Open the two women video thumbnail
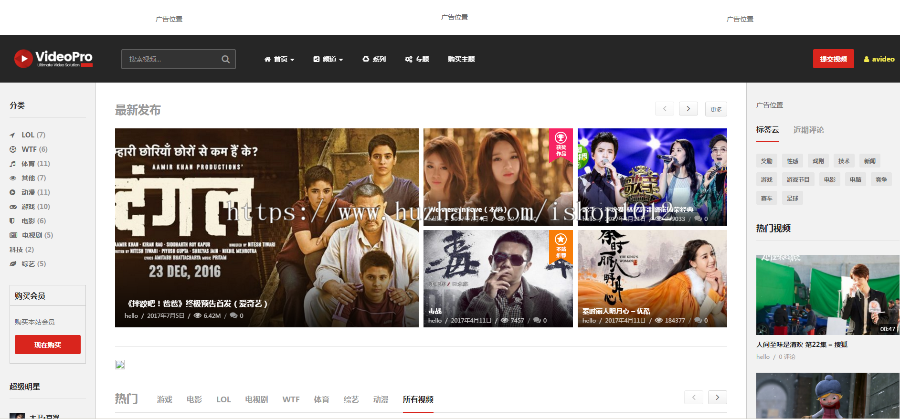 point(498,177)
